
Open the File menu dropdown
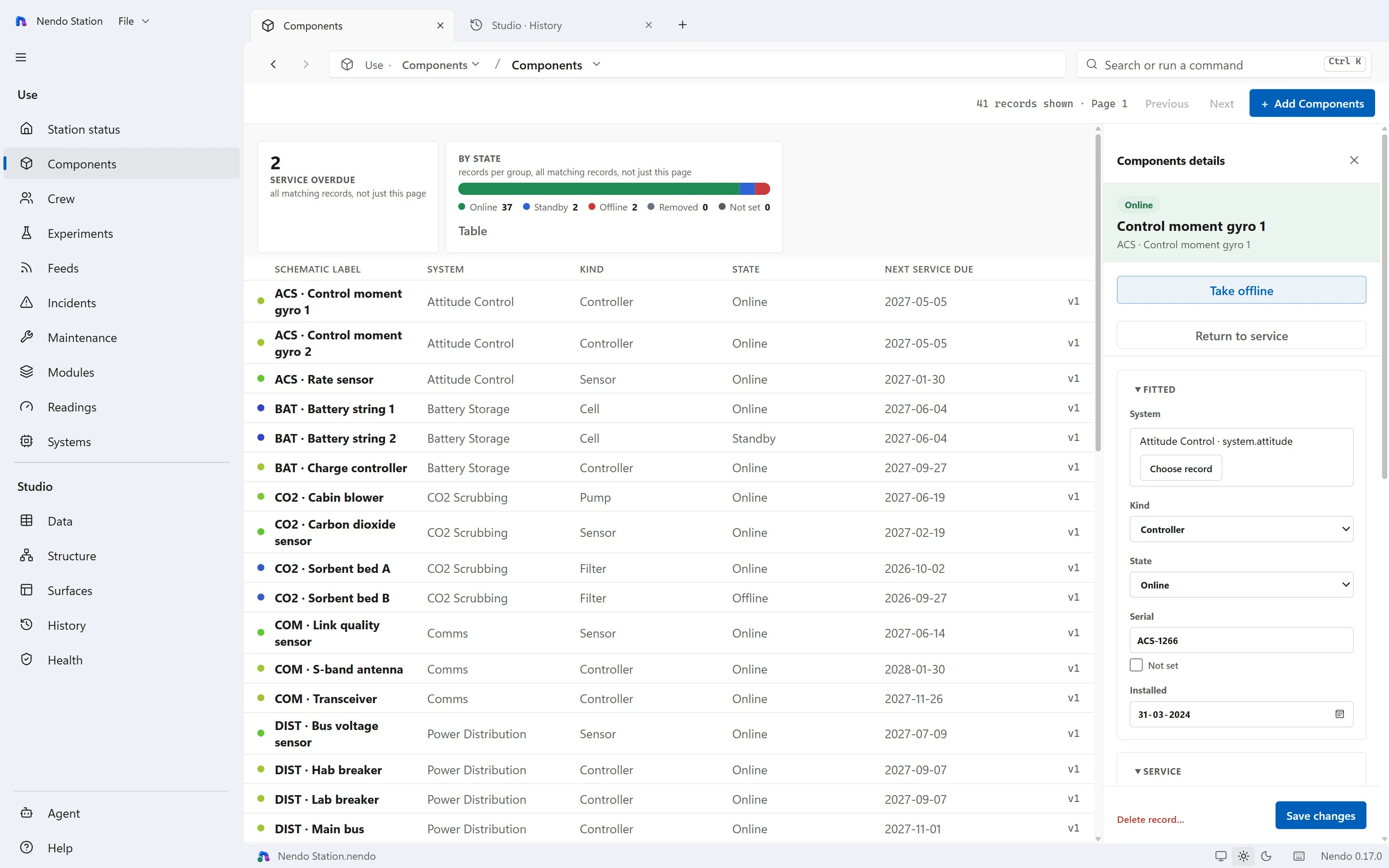(133, 21)
